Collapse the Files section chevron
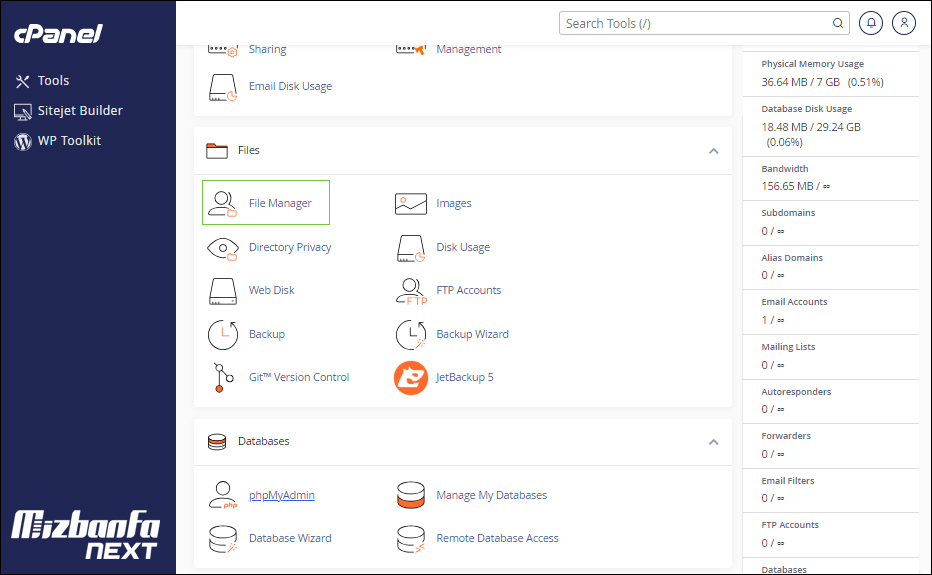This screenshot has width=932, height=575. 714,151
